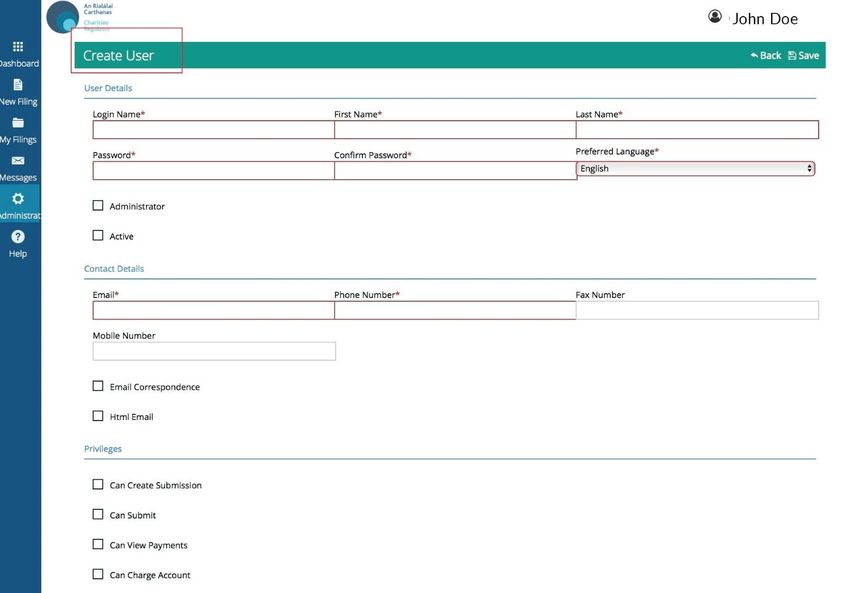850x593 pixels.
Task: Tick the Active checkbox
Action: 98,235
